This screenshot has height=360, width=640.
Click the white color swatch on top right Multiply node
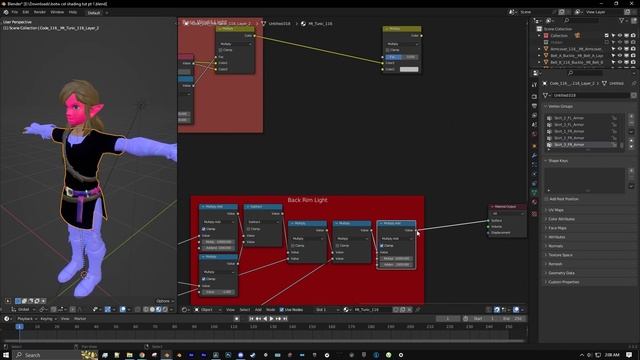pos(409,69)
